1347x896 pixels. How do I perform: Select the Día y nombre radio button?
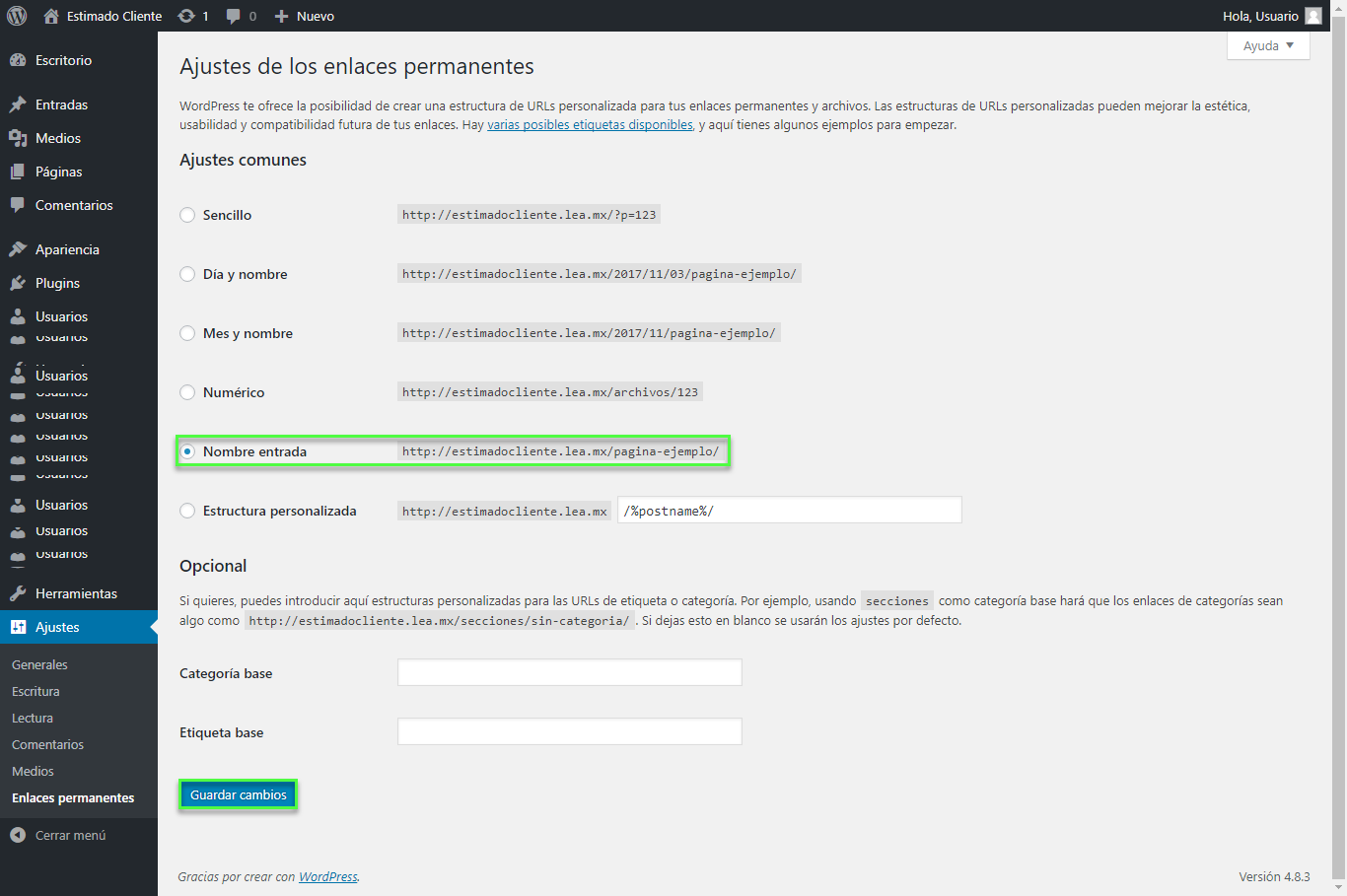[x=187, y=274]
